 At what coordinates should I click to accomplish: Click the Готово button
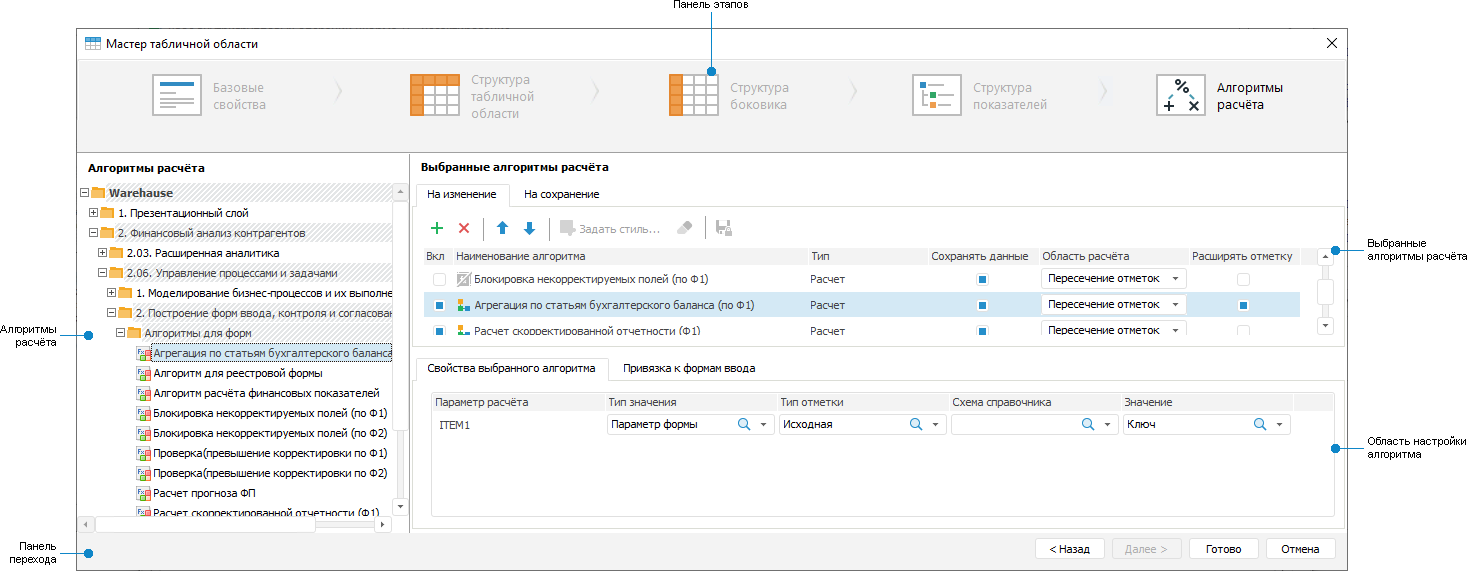(1223, 549)
